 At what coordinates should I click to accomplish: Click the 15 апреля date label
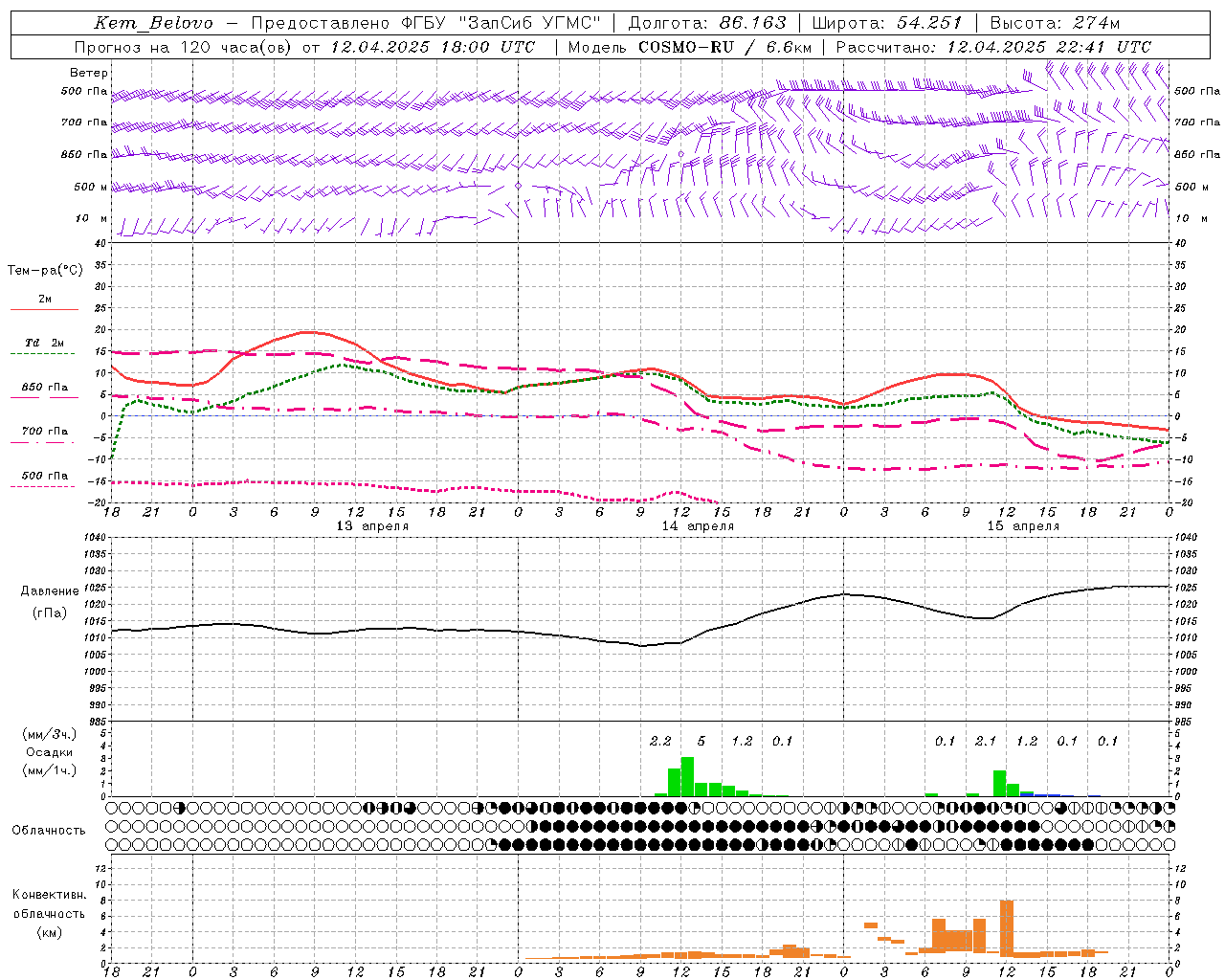tap(1023, 526)
